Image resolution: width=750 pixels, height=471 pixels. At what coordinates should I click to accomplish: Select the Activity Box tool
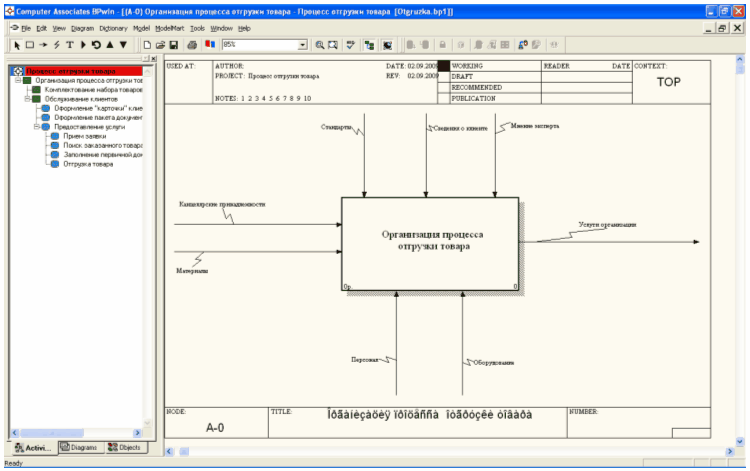30,45
